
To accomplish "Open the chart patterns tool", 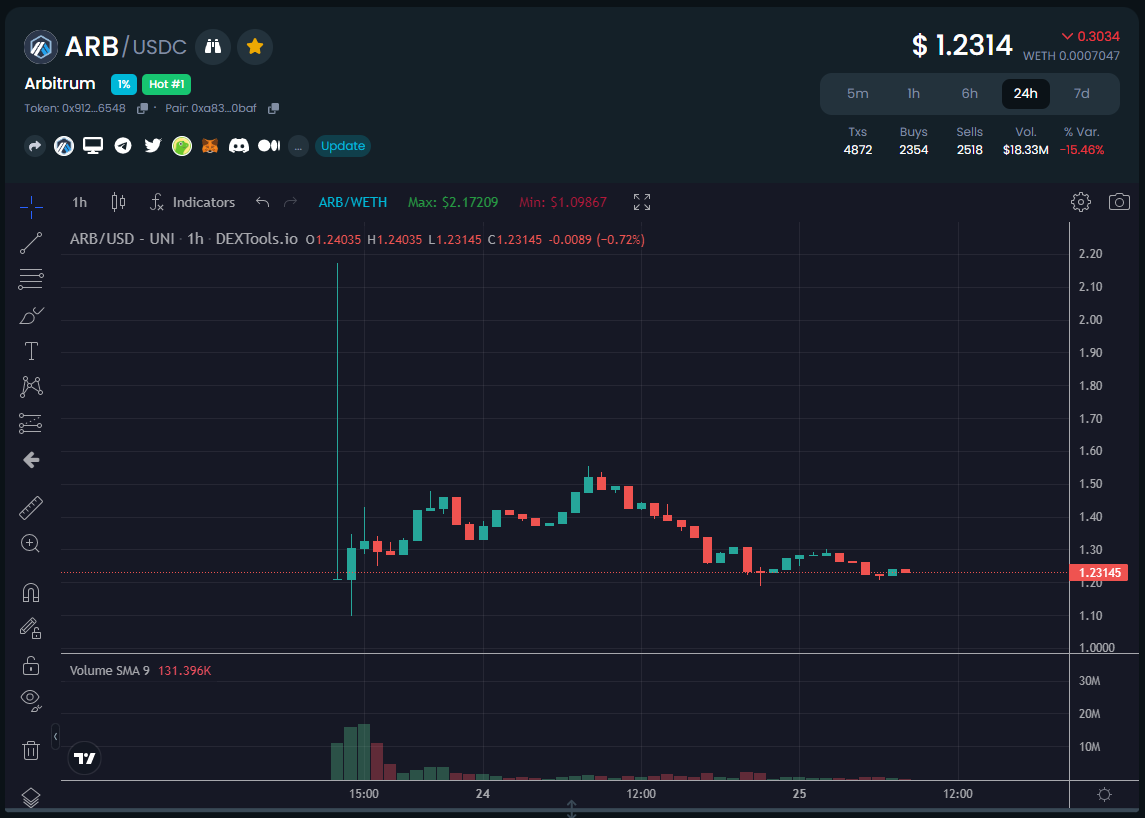I will tap(31, 387).
